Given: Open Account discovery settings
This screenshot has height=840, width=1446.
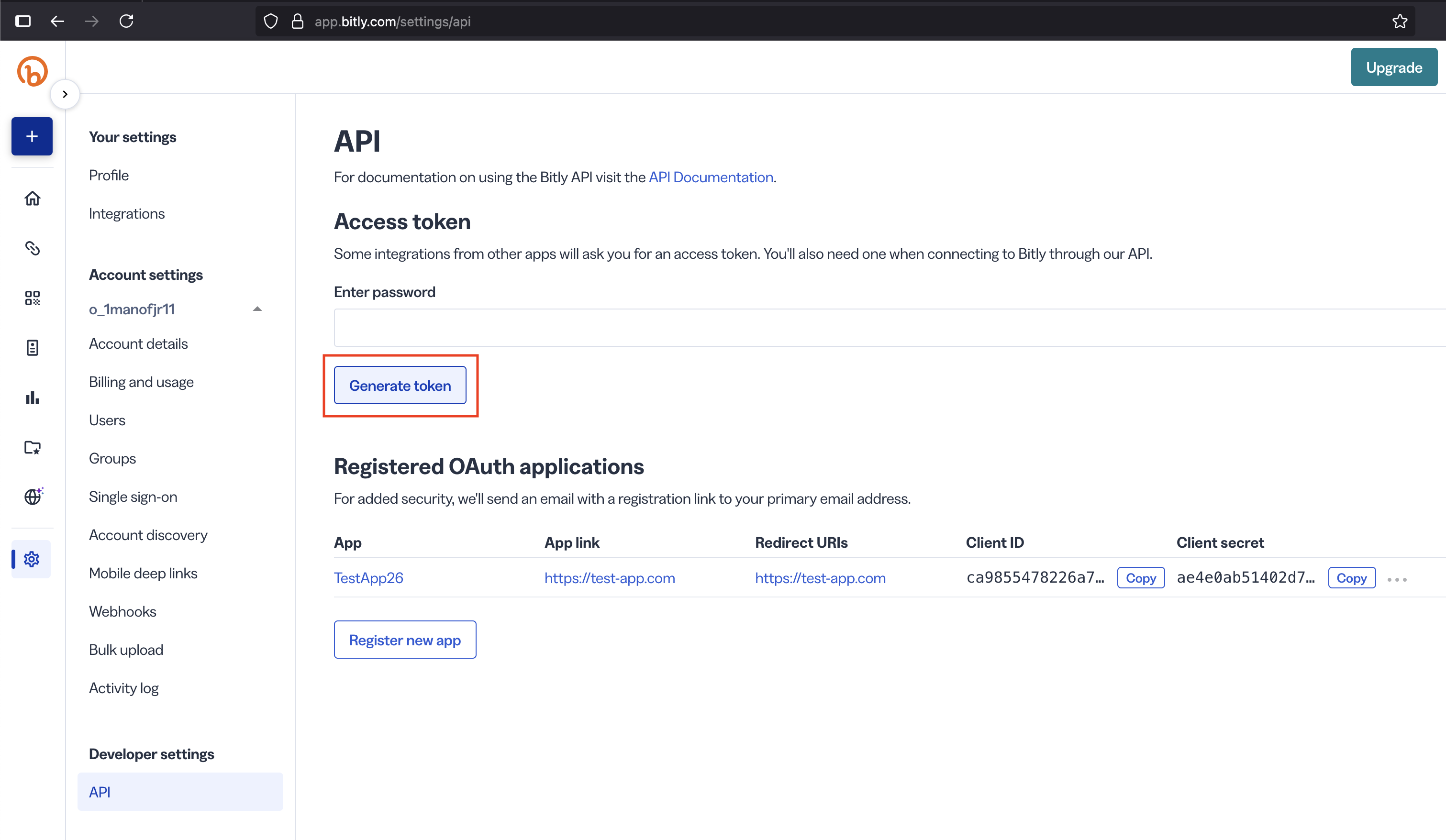Looking at the screenshot, I should click(x=148, y=535).
